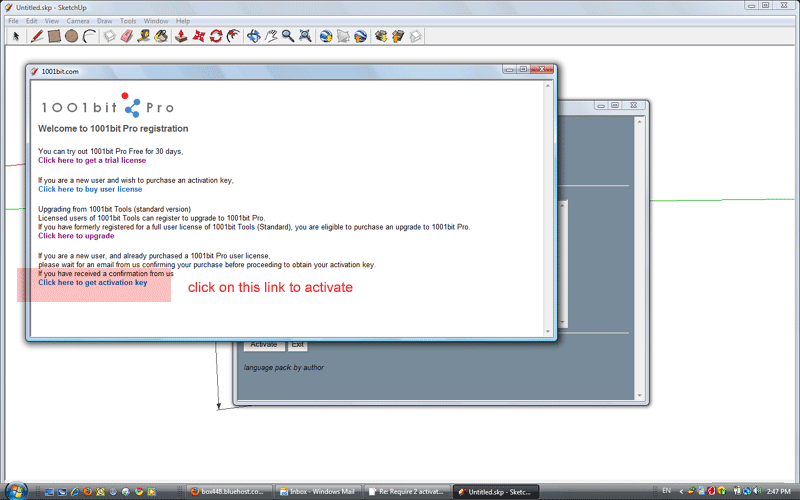Click the Share Model warehouse icon
The image size is (800, 500).
tap(398, 36)
